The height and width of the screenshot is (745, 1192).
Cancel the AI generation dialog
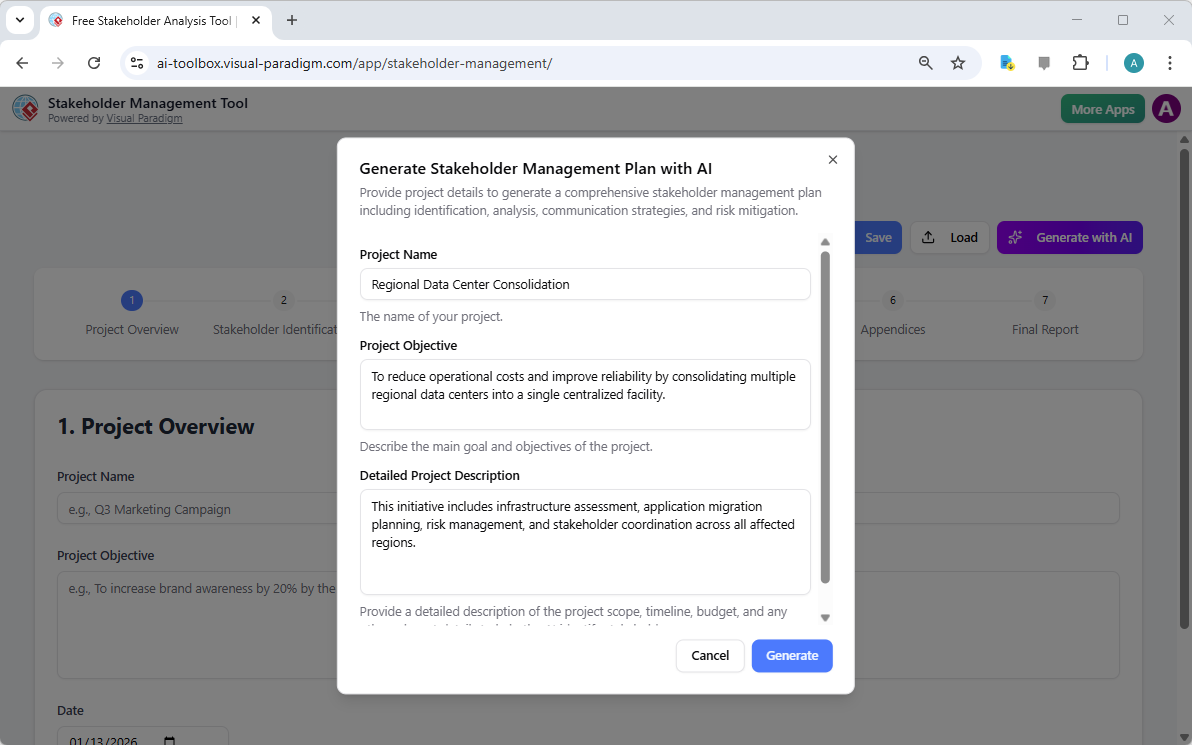pos(710,655)
